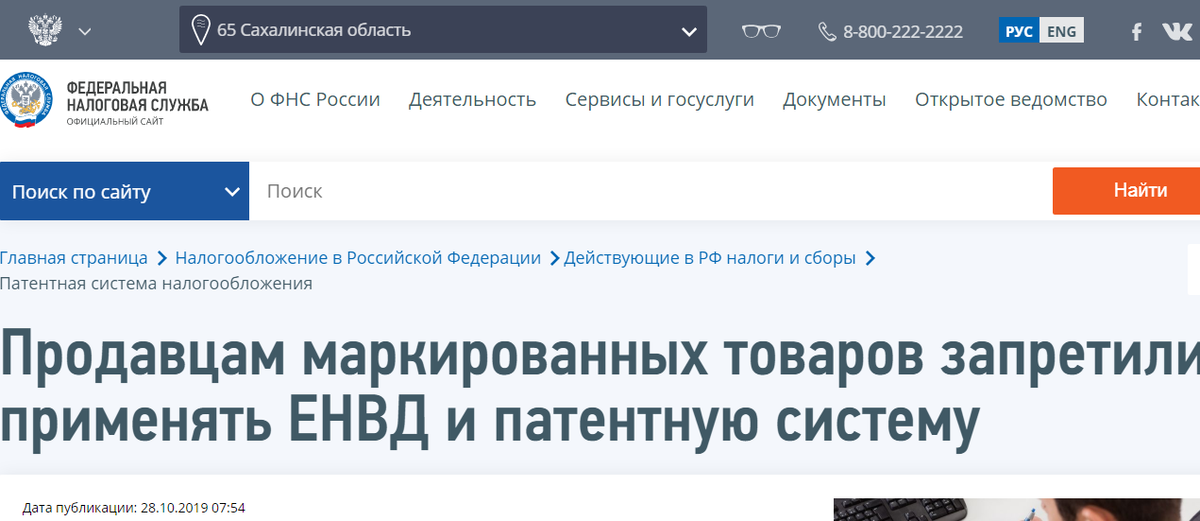
Task: Click the article headline Продавцам маркированных товаров
Action: click(x=599, y=389)
